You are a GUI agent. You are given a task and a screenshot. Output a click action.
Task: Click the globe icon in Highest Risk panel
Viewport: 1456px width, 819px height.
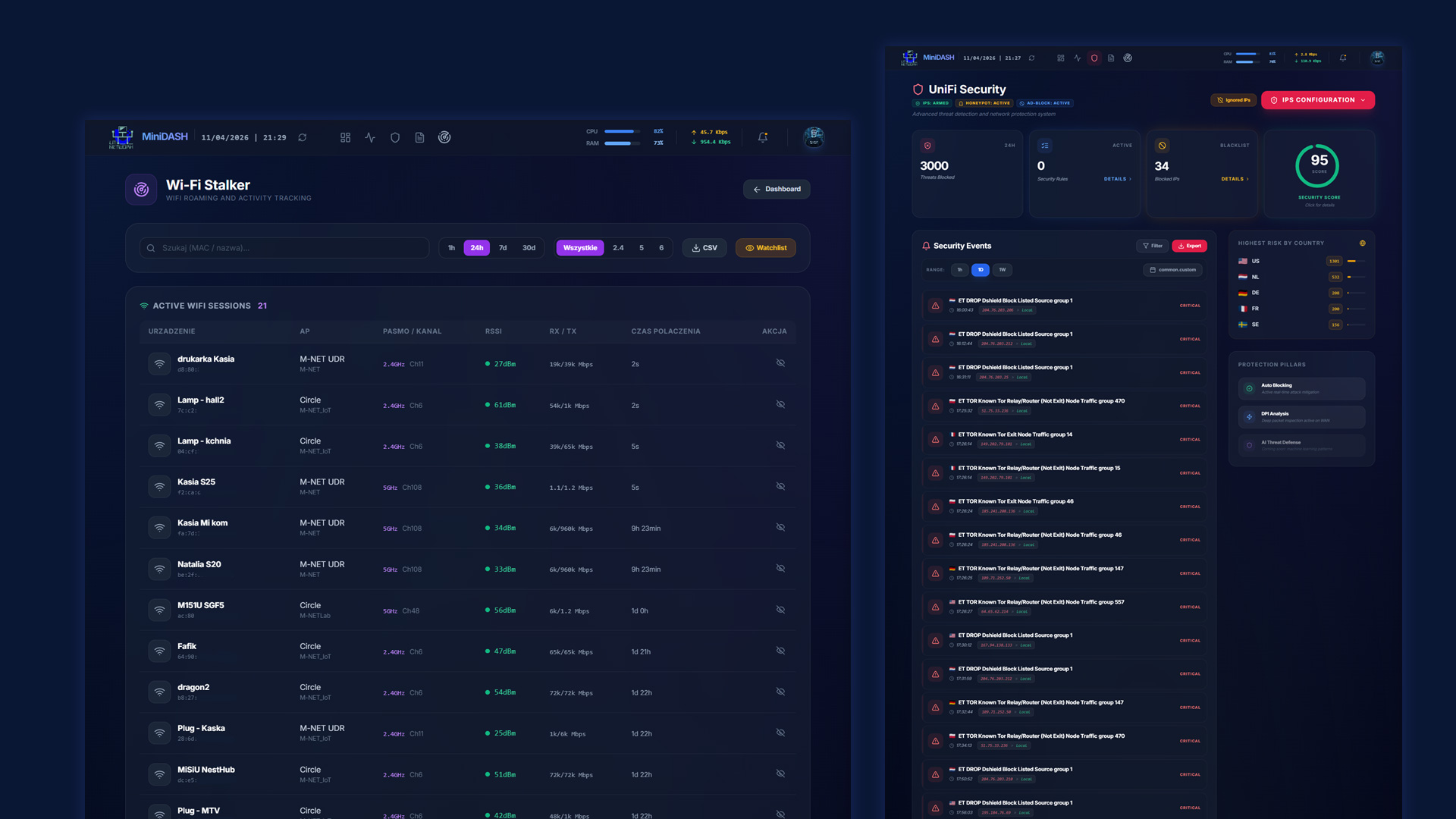tap(1362, 243)
